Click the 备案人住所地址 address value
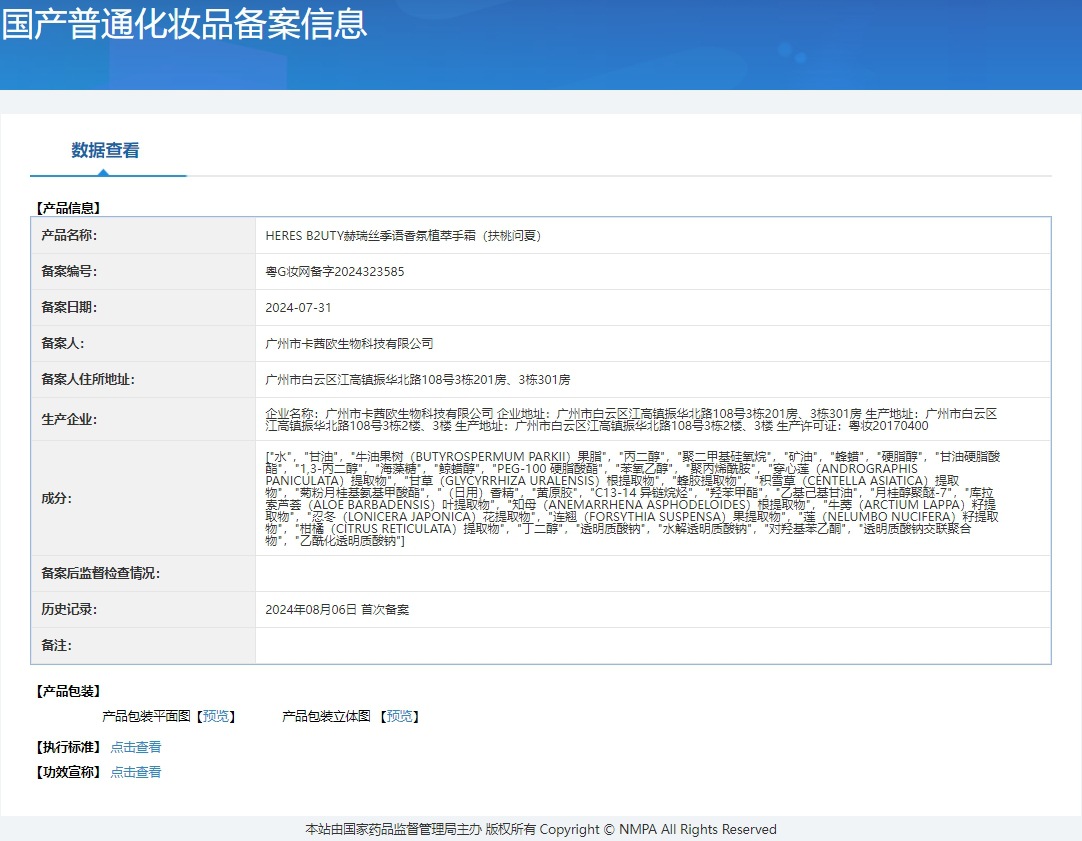 click(417, 380)
